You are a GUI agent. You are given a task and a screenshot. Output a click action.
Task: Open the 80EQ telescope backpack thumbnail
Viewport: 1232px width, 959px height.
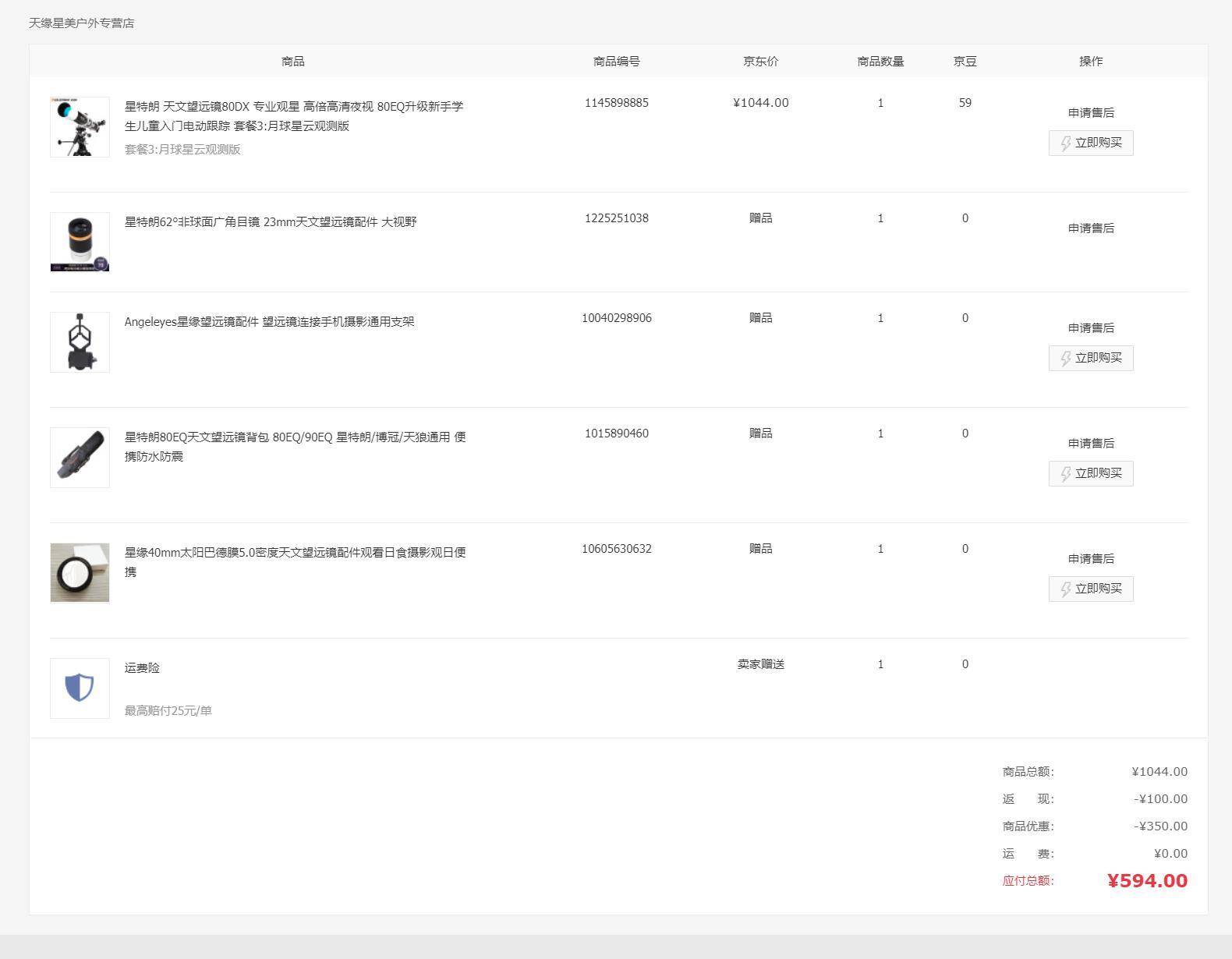click(80, 458)
